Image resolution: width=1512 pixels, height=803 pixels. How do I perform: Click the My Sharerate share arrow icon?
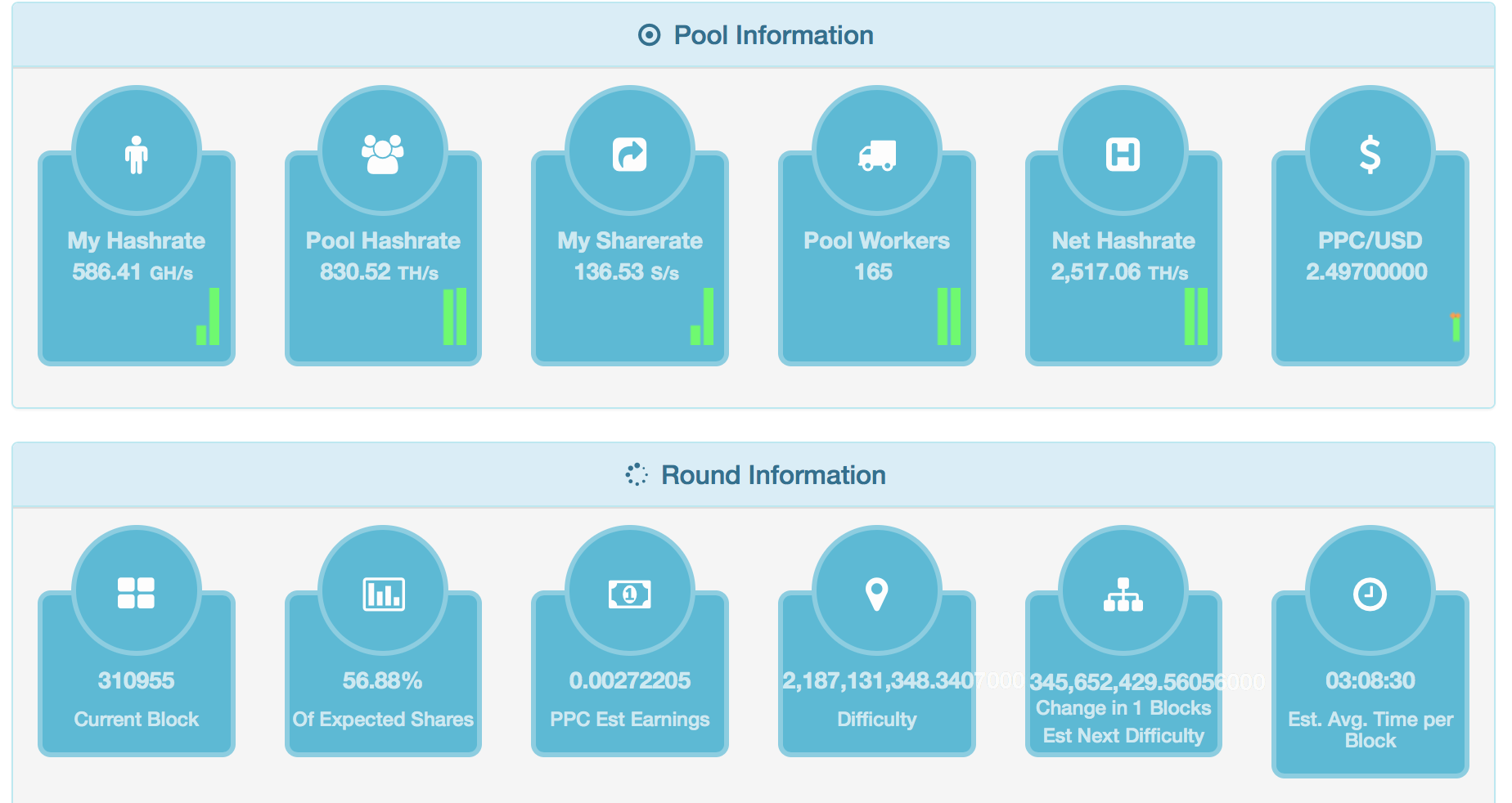click(630, 154)
